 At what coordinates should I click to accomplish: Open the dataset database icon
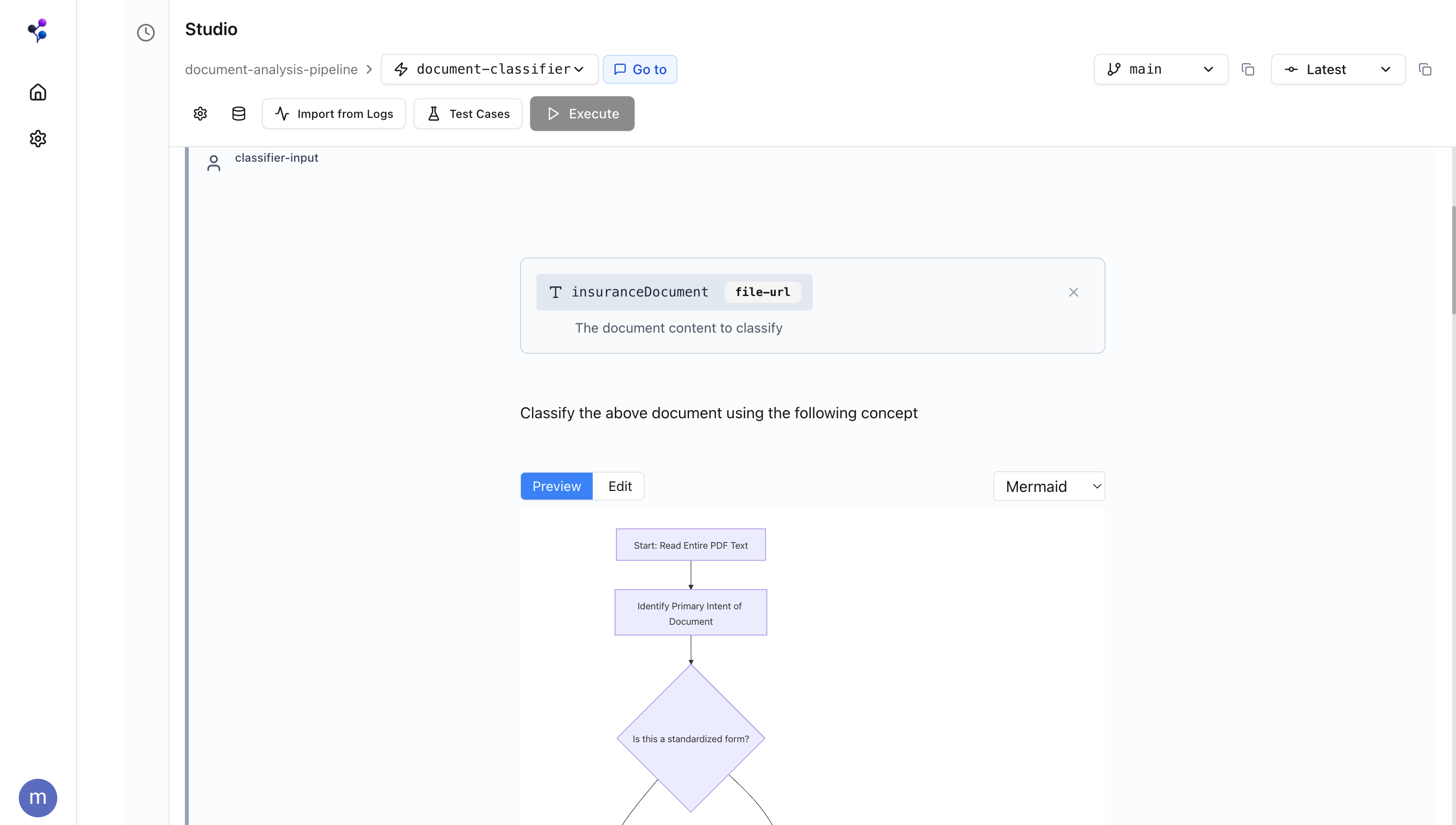tap(239, 113)
